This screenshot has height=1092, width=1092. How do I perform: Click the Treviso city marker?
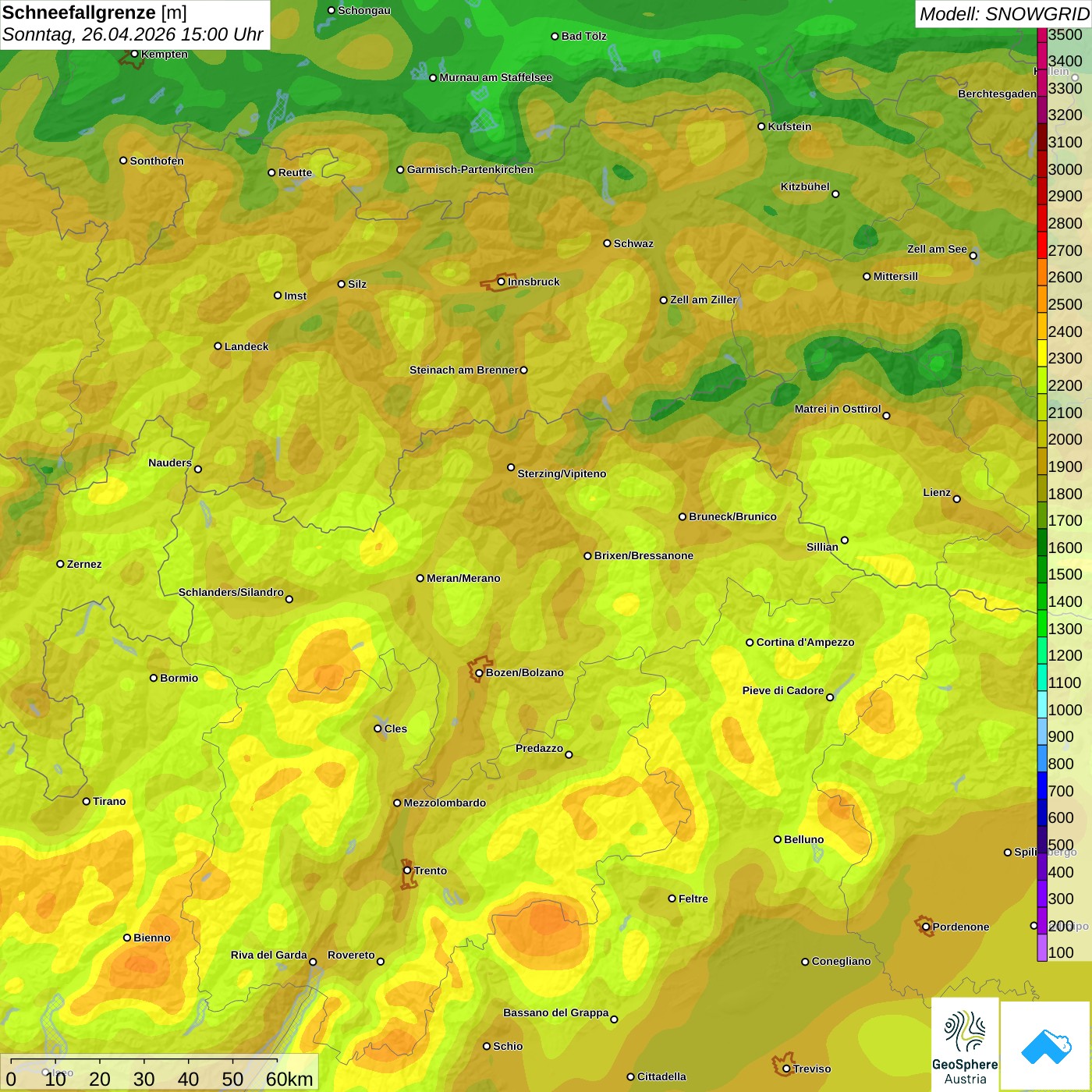(x=786, y=1069)
